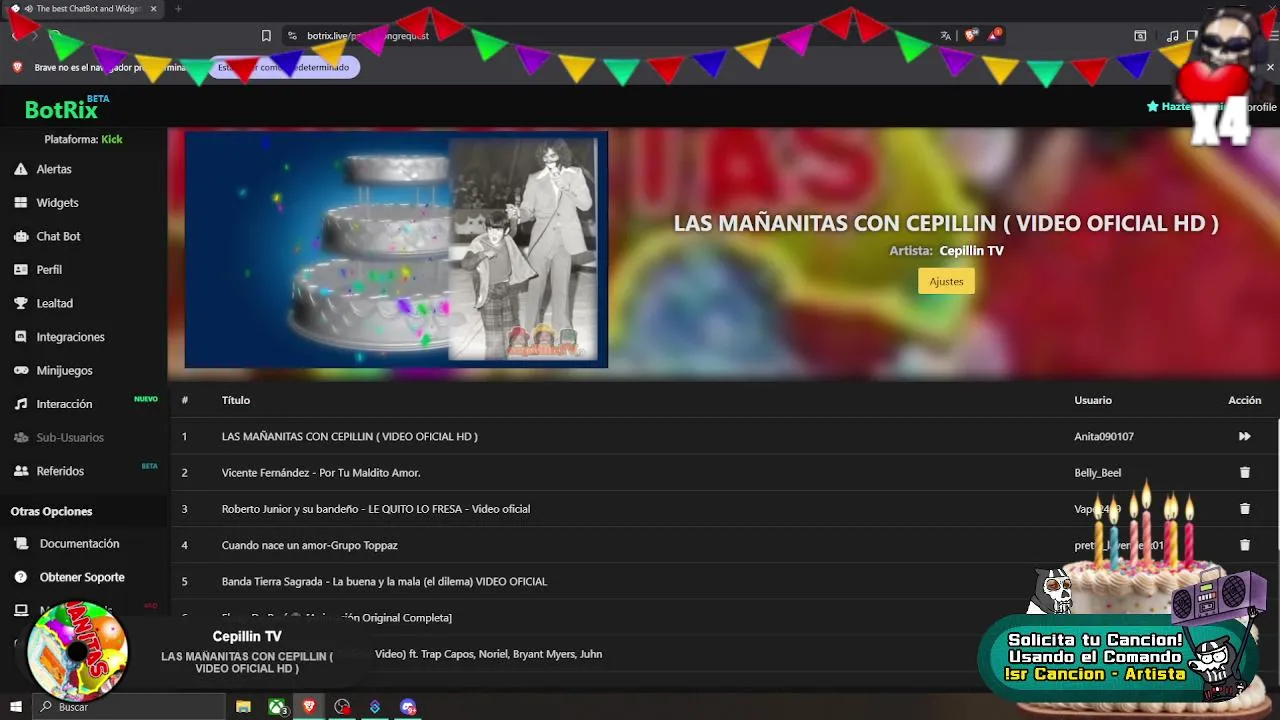Click the Cepillin video thumbnail
The width and height of the screenshot is (1280, 720).
click(x=396, y=250)
